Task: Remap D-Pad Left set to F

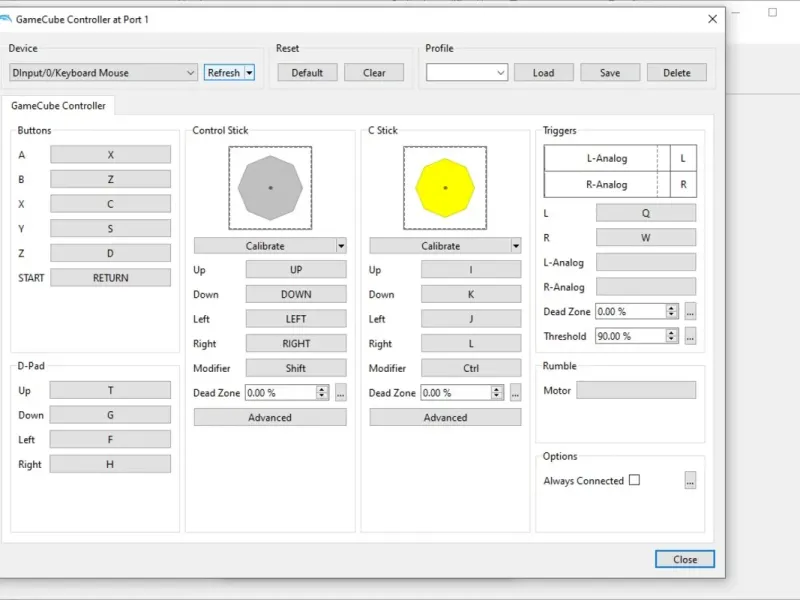Action: (110, 439)
